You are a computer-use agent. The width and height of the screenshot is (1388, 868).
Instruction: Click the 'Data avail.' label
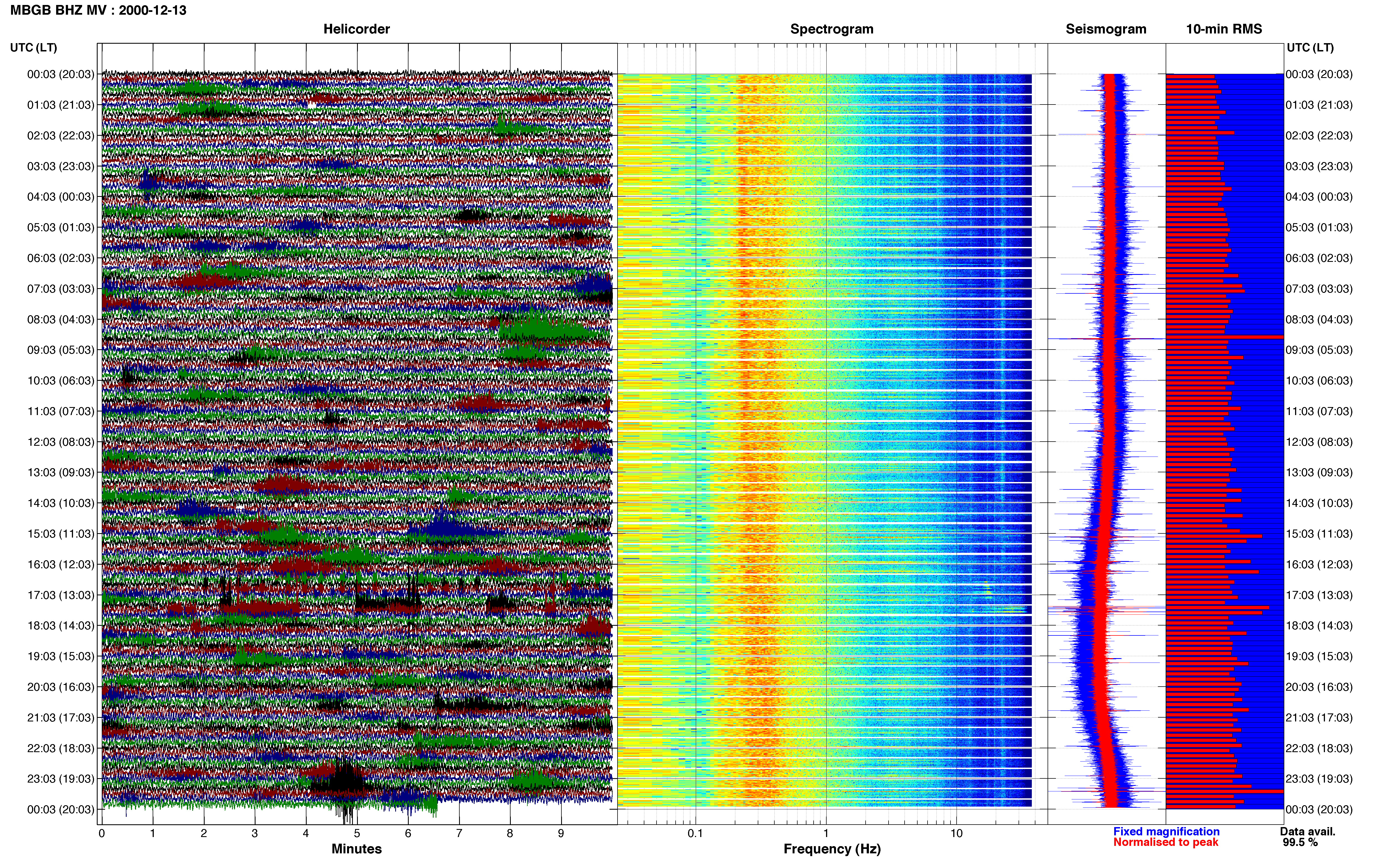(1308, 832)
